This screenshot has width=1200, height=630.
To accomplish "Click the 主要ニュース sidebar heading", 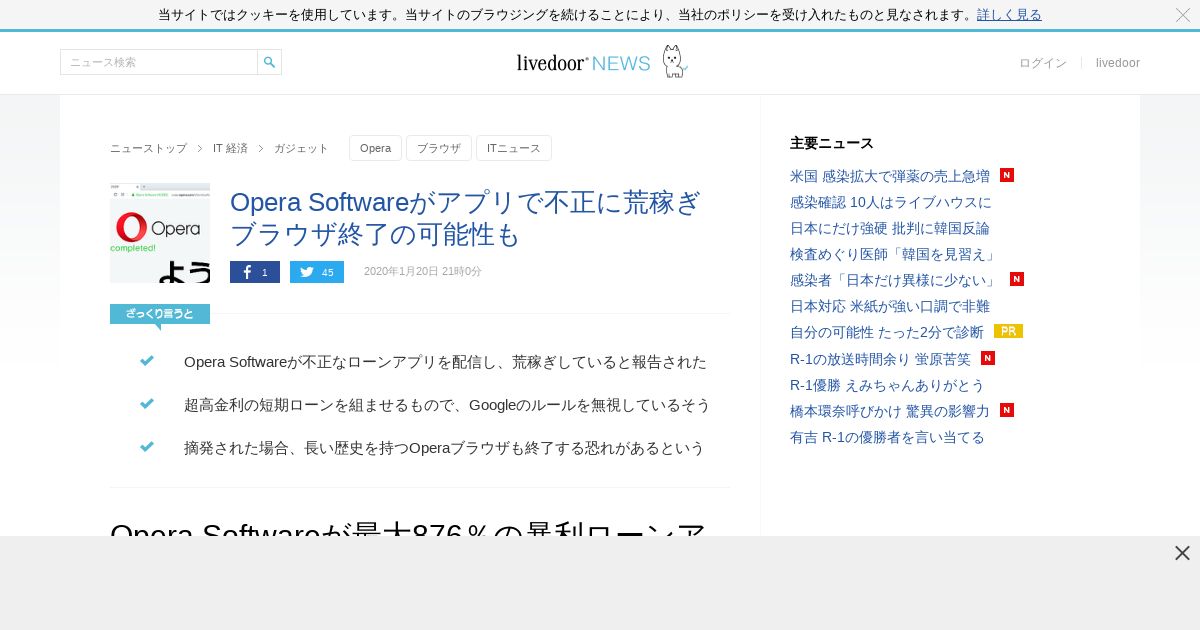I will point(832,143).
